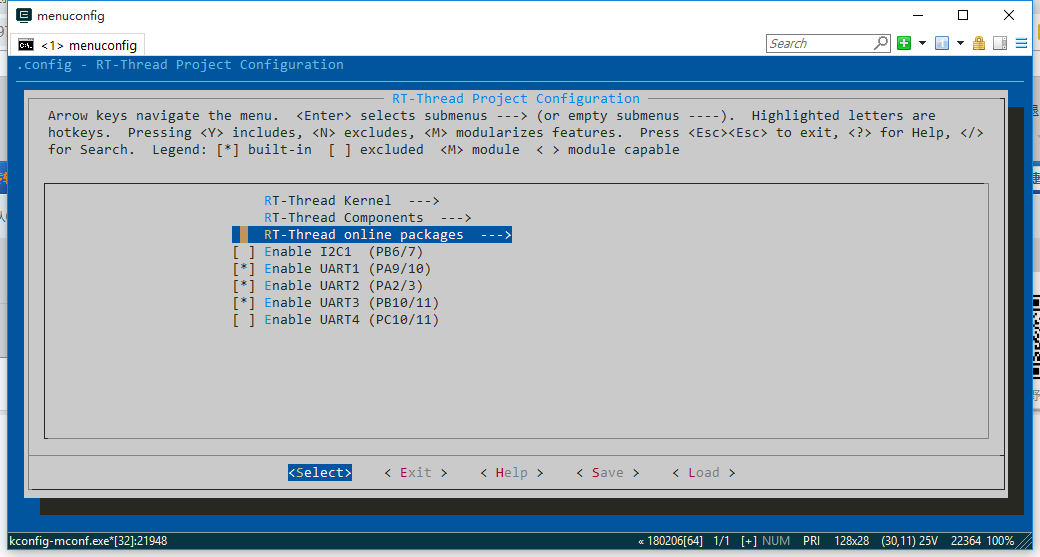
Task: Open the dropdown arrow next to the green plus
Action: (x=922, y=44)
